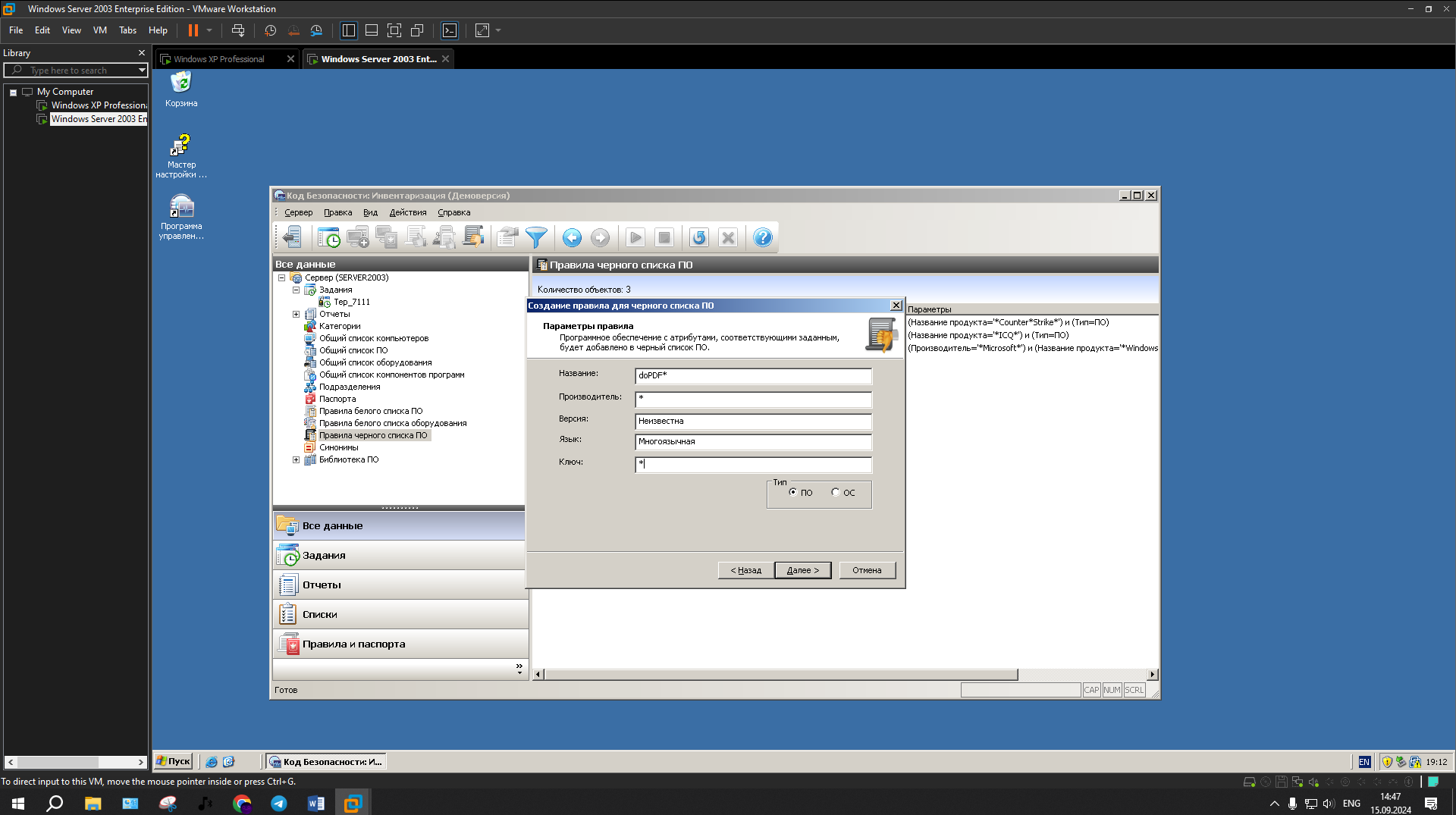
Task: Click the Версия input field
Action: click(x=753, y=422)
